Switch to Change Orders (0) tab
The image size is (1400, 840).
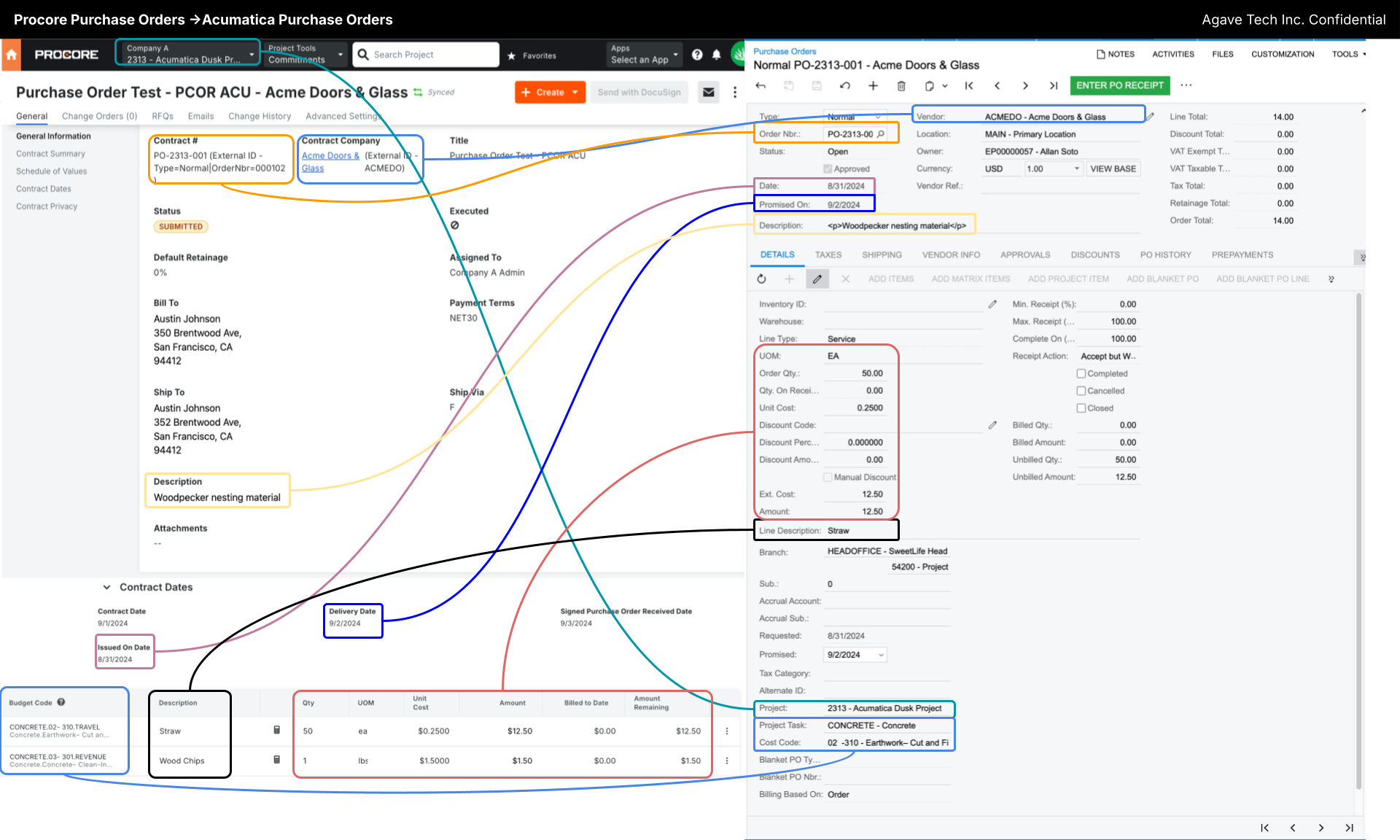[99, 116]
